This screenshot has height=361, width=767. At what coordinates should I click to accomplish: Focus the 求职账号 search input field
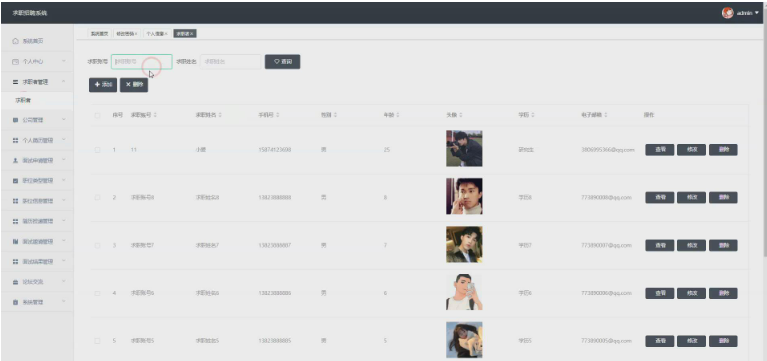pos(142,62)
